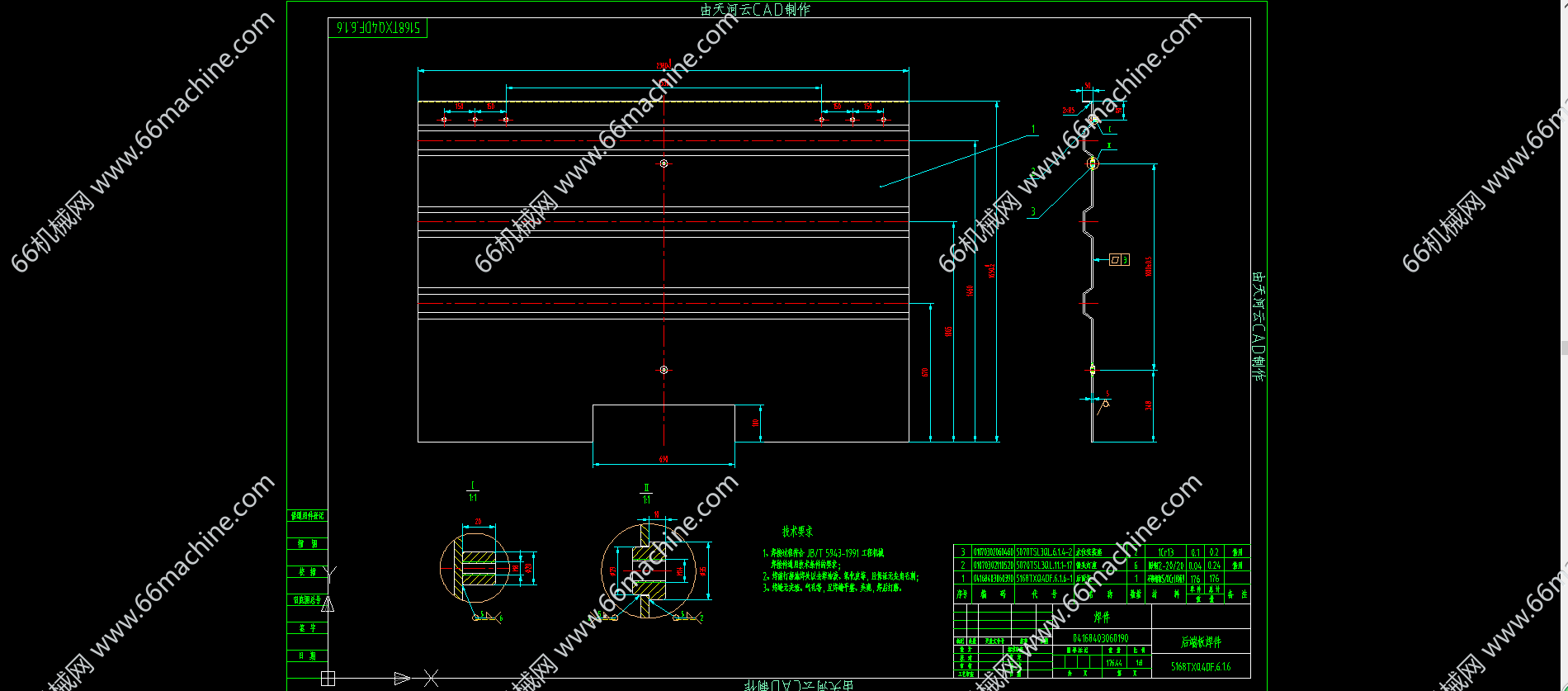This screenshot has height=691, width=1568.
Task: Click the 备注 column header
Action: click(x=1237, y=594)
